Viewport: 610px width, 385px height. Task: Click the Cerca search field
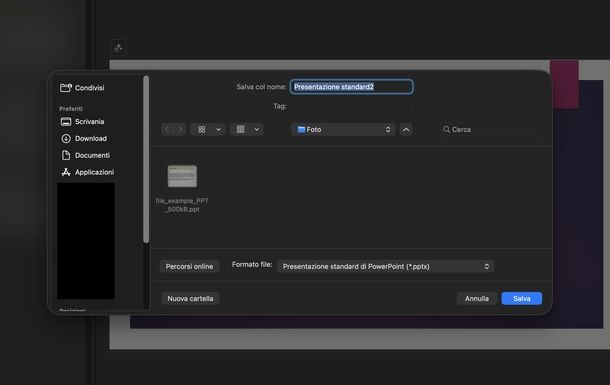[491, 130]
